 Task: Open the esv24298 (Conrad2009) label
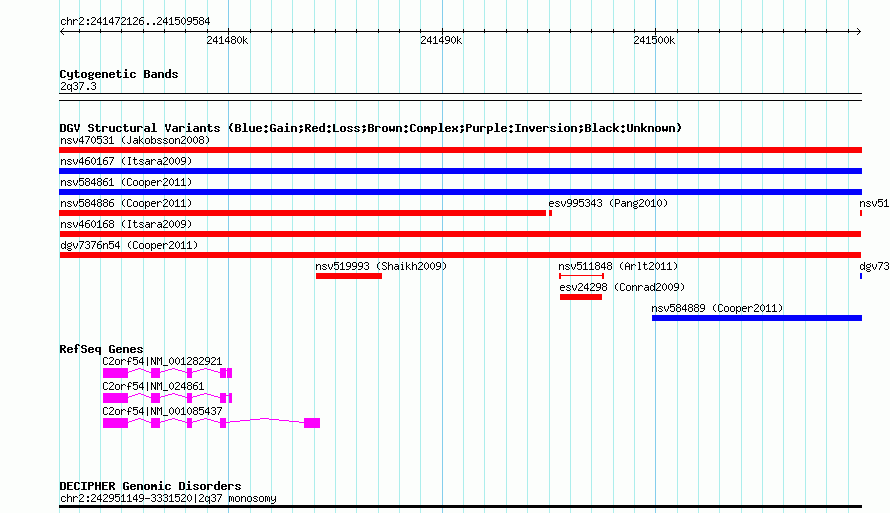pyautogui.click(x=622, y=287)
